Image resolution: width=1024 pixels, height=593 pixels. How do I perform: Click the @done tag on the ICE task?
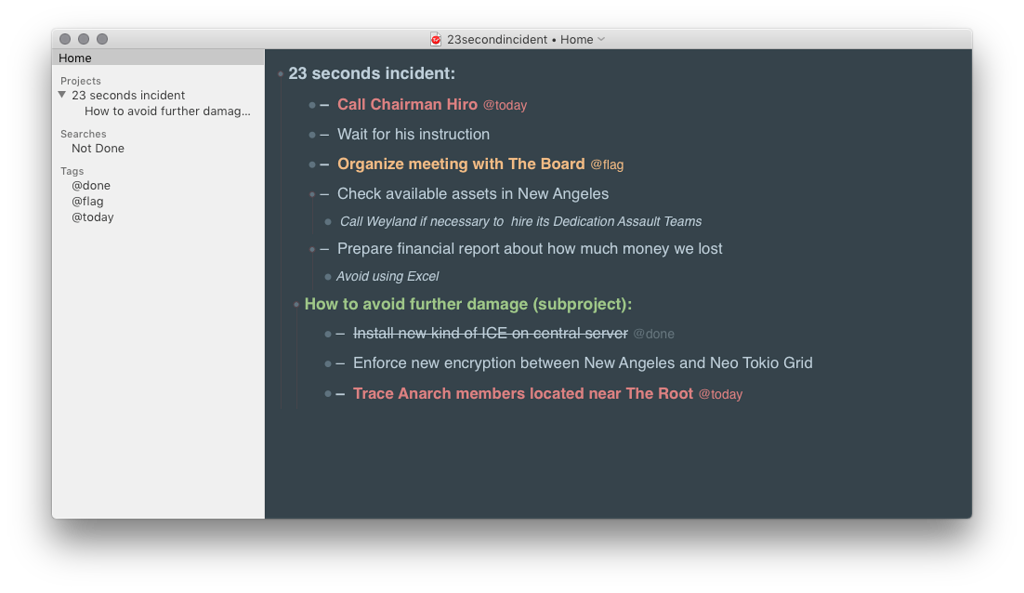coord(654,334)
